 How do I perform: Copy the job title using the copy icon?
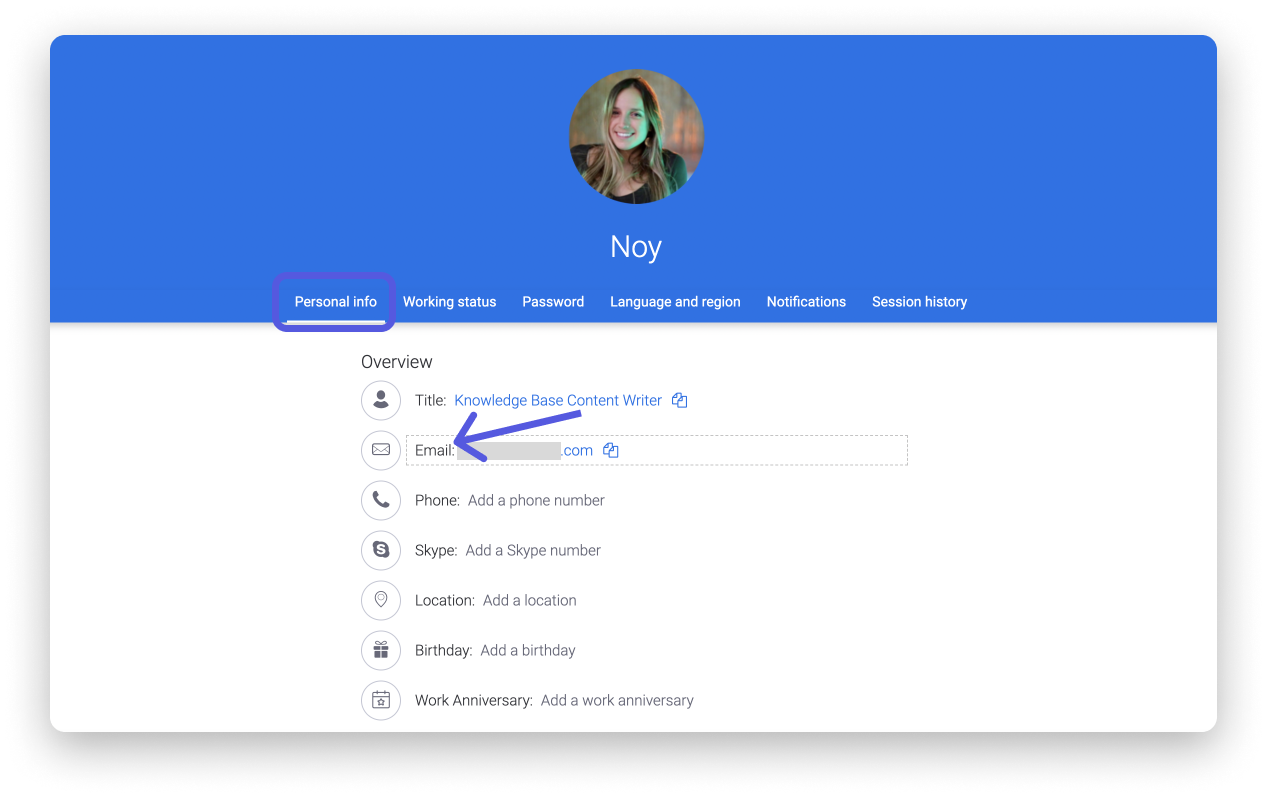point(679,399)
